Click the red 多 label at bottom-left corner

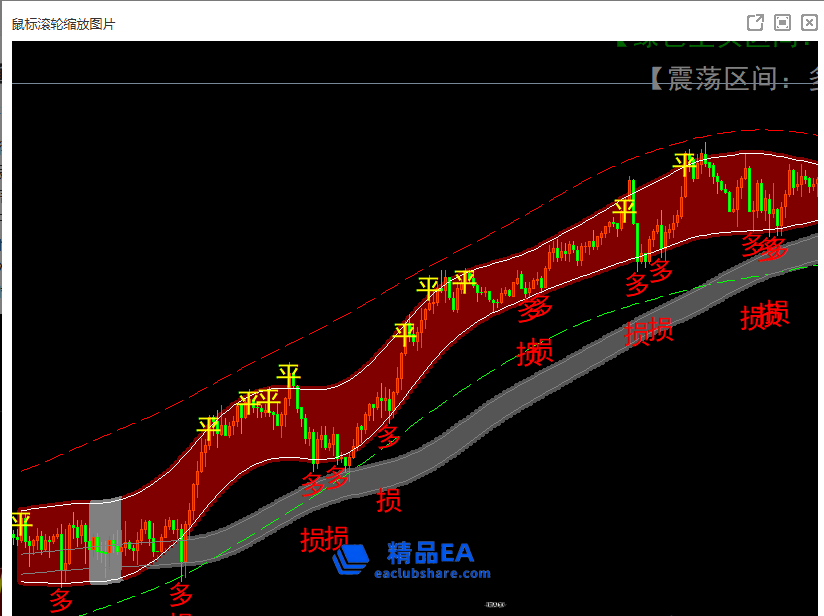(61, 600)
